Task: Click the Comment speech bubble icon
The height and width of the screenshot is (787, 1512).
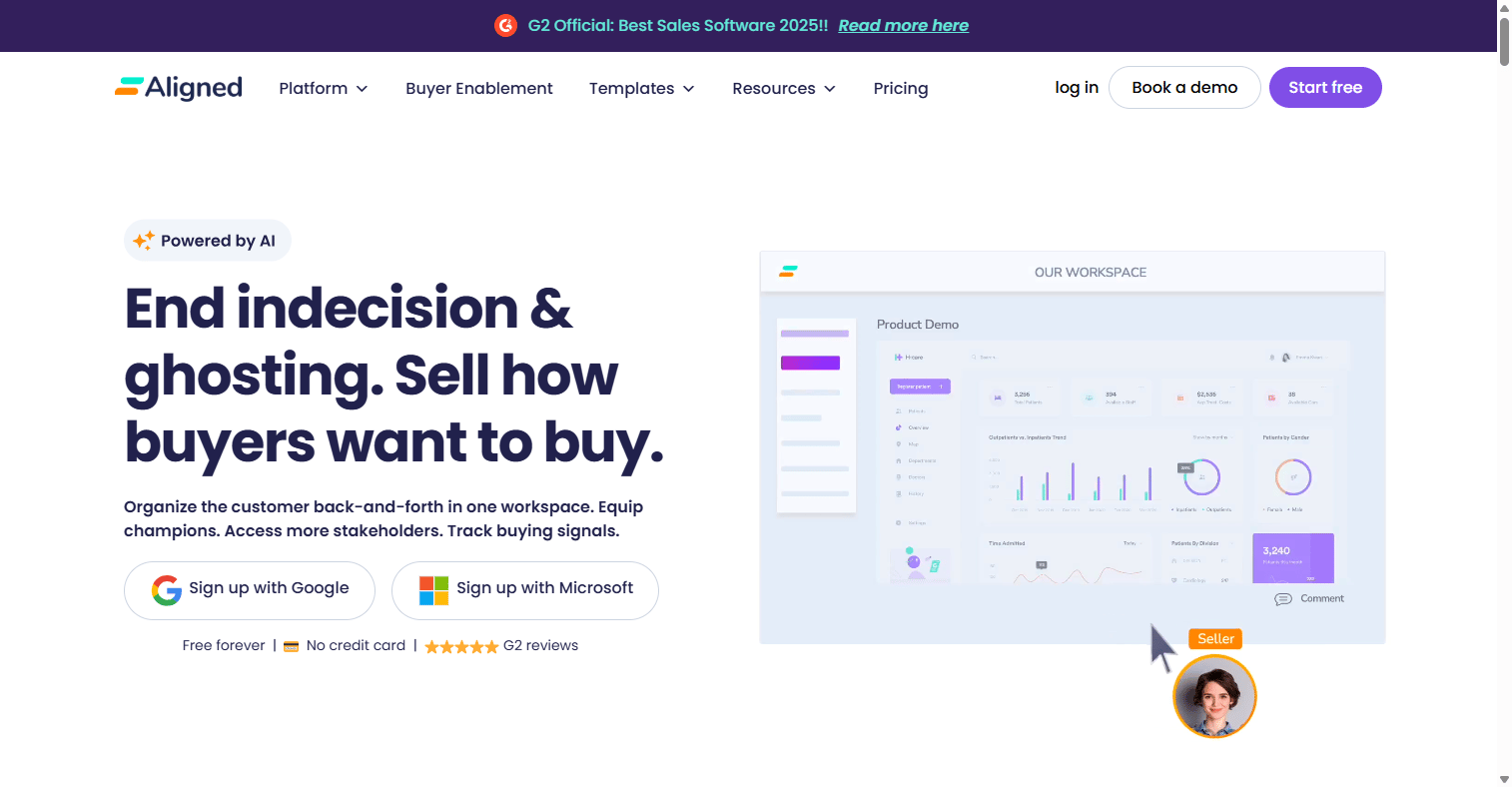Action: point(1283,599)
